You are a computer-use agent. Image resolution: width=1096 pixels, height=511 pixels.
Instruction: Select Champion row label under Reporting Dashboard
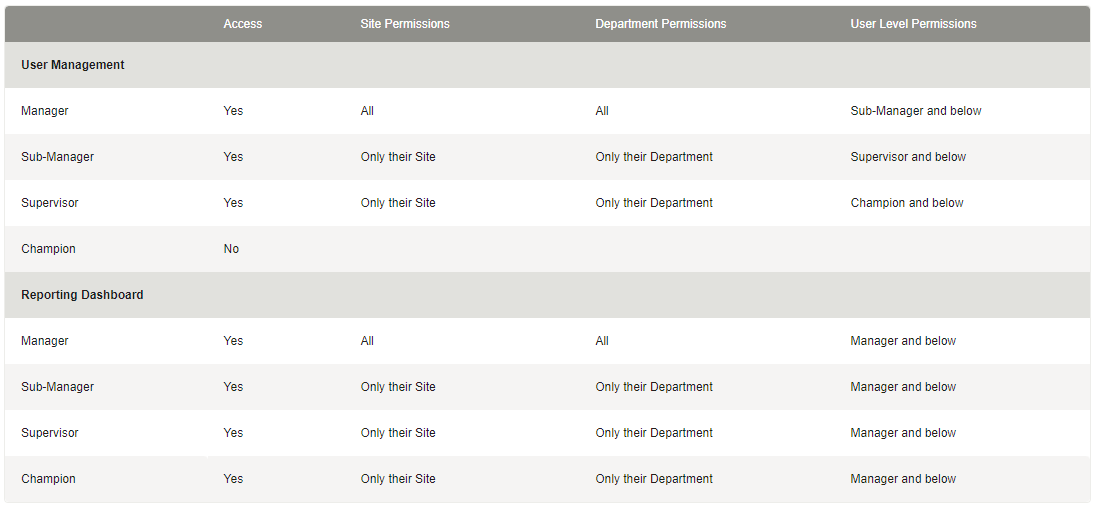pos(48,479)
